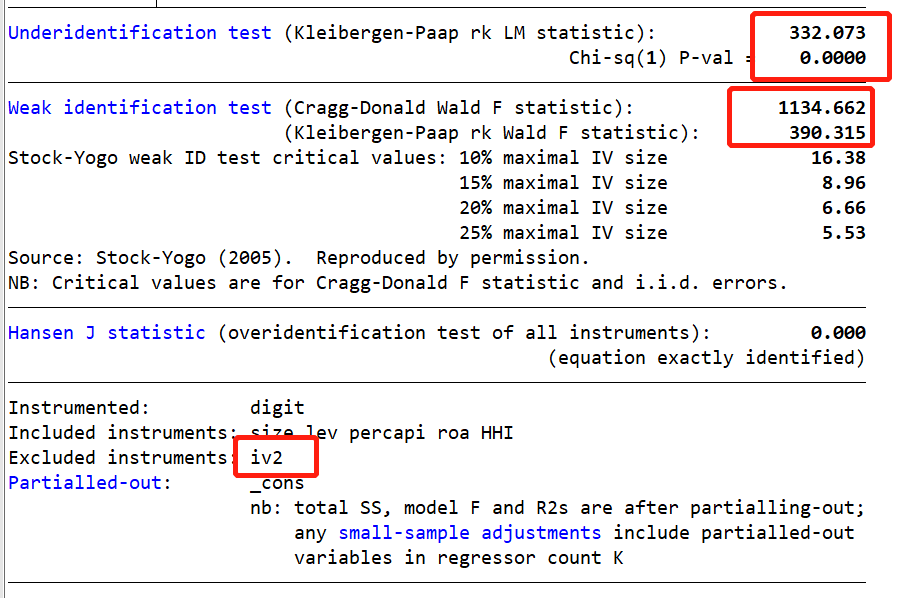Screen dimensions: 917x598
Task: Select the Hansen J value 0.000
Action: pos(838,333)
